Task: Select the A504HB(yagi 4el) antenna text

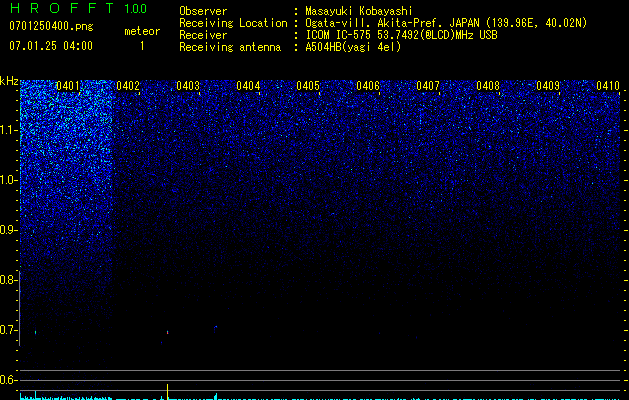Action: pos(353,47)
